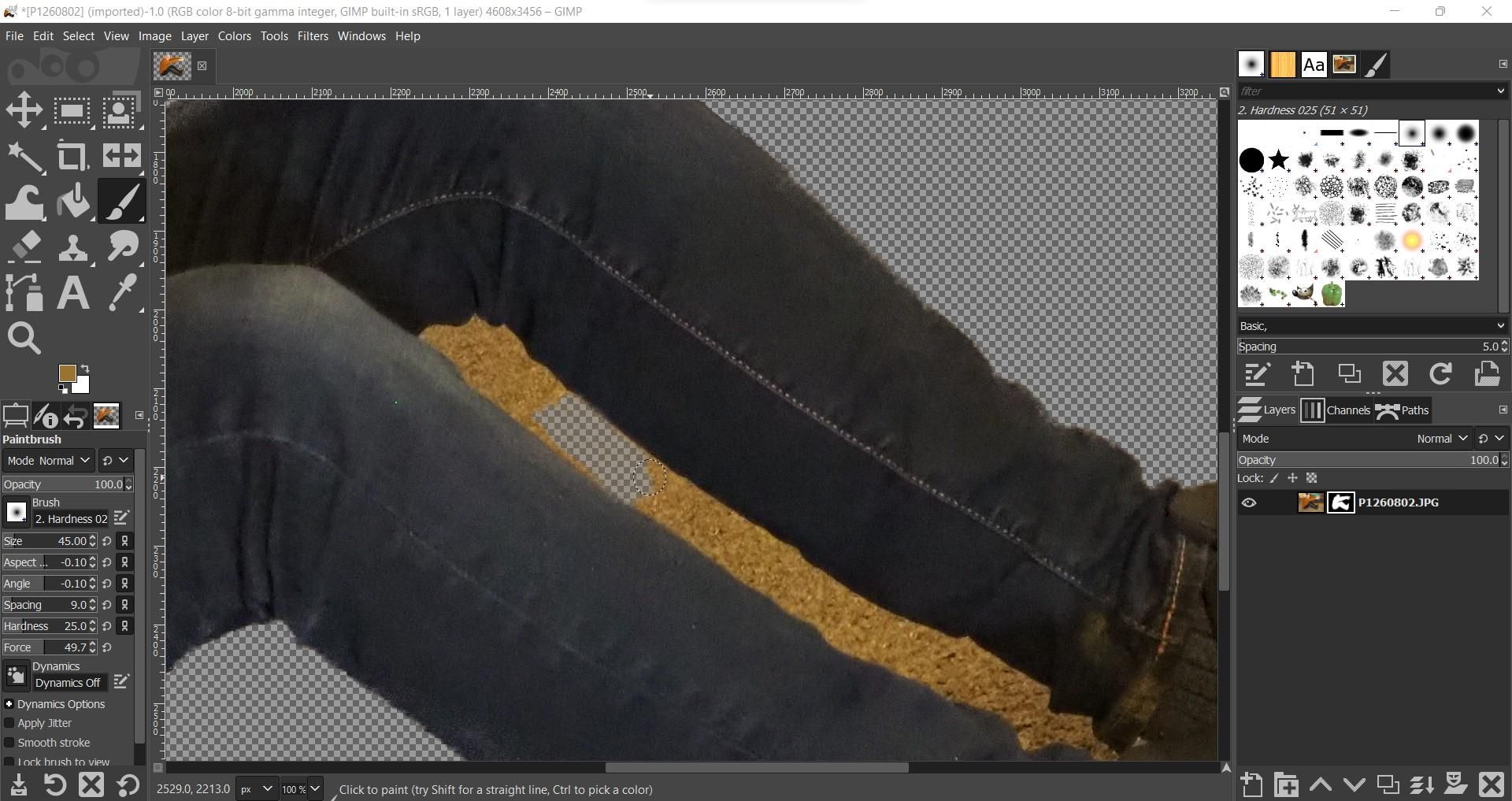Switch to the Channels tab
The height and width of the screenshot is (801, 1512).
(1348, 410)
